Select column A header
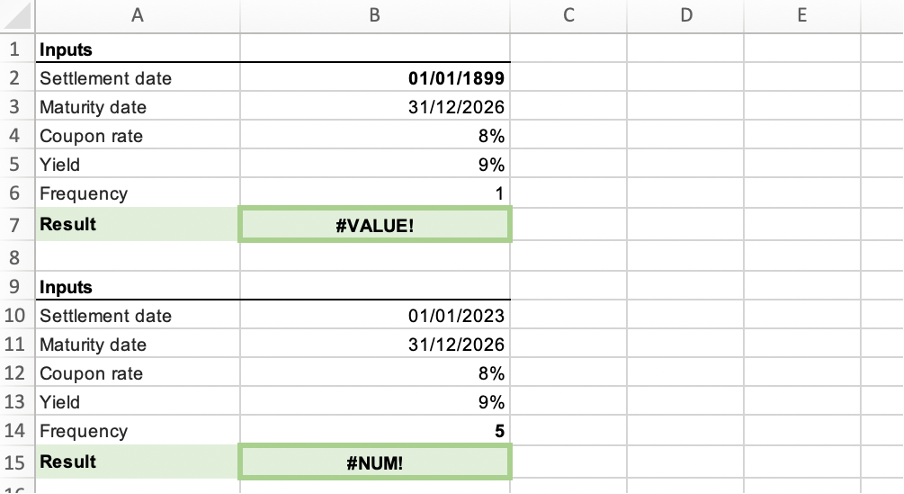This screenshot has width=904, height=494. pyautogui.click(x=136, y=15)
